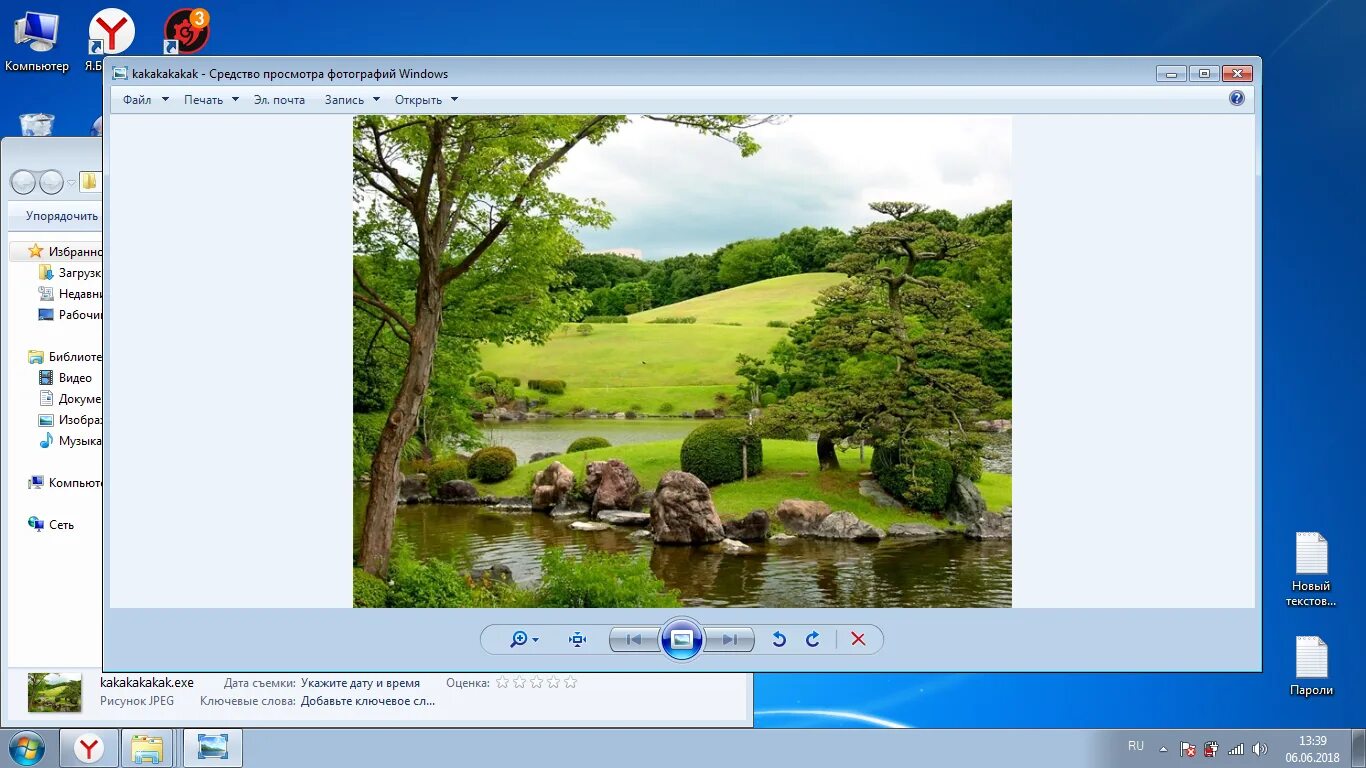Click the Укажите дату и время field
Image resolution: width=1366 pixels, height=768 pixels.
click(x=360, y=683)
